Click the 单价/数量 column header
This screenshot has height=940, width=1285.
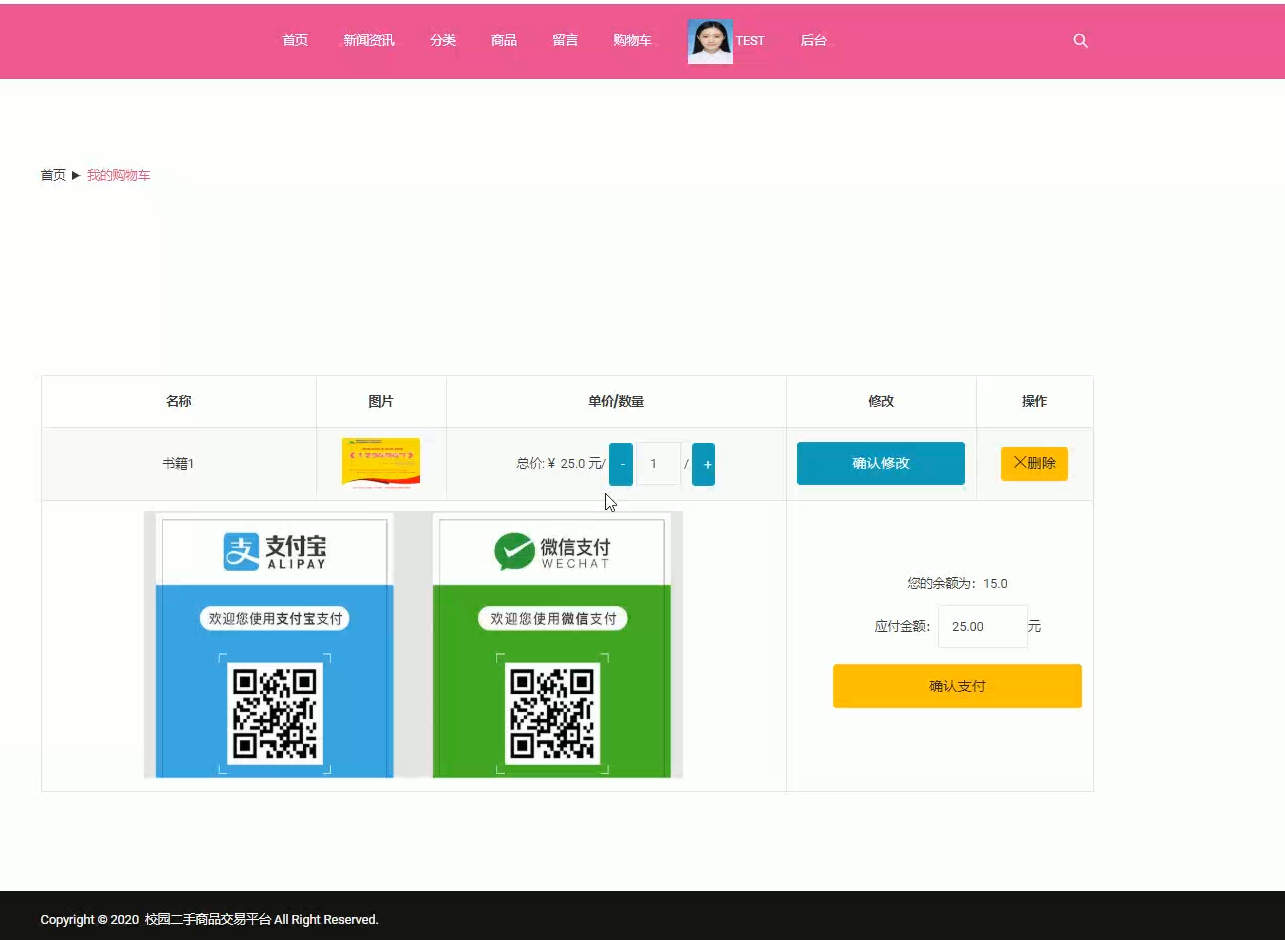click(x=616, y=401)
